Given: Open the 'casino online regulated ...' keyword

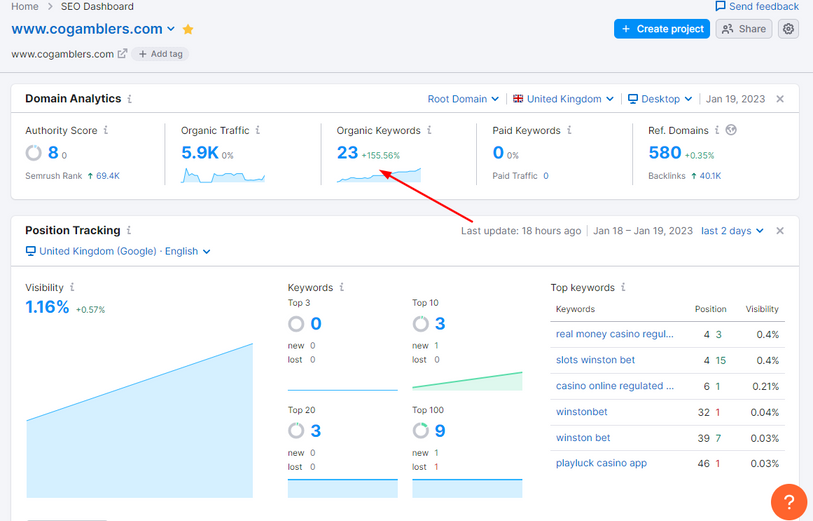Looking at the screenshot, I should coord(615,386).
